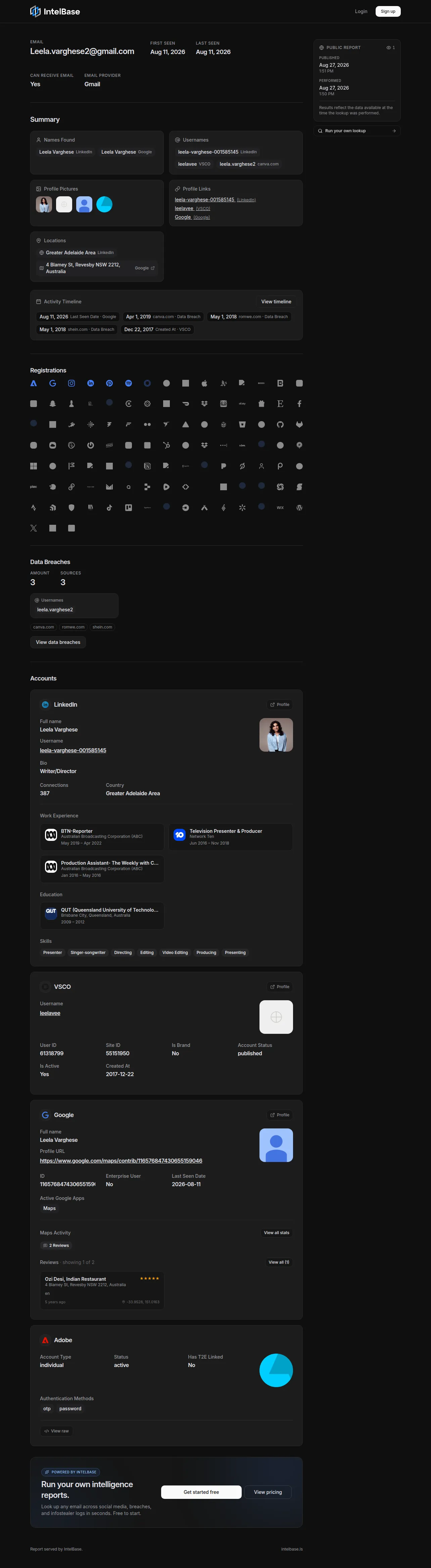Click View all stats for Maps Activity
This screenshot has width=431, height=1568.
point(276,1232)
